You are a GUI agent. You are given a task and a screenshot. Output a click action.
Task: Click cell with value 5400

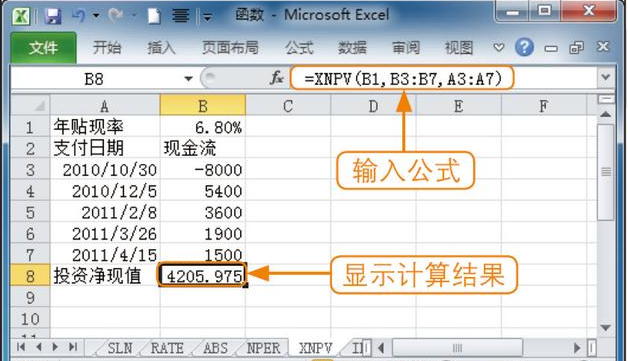[x=203, y=191]
